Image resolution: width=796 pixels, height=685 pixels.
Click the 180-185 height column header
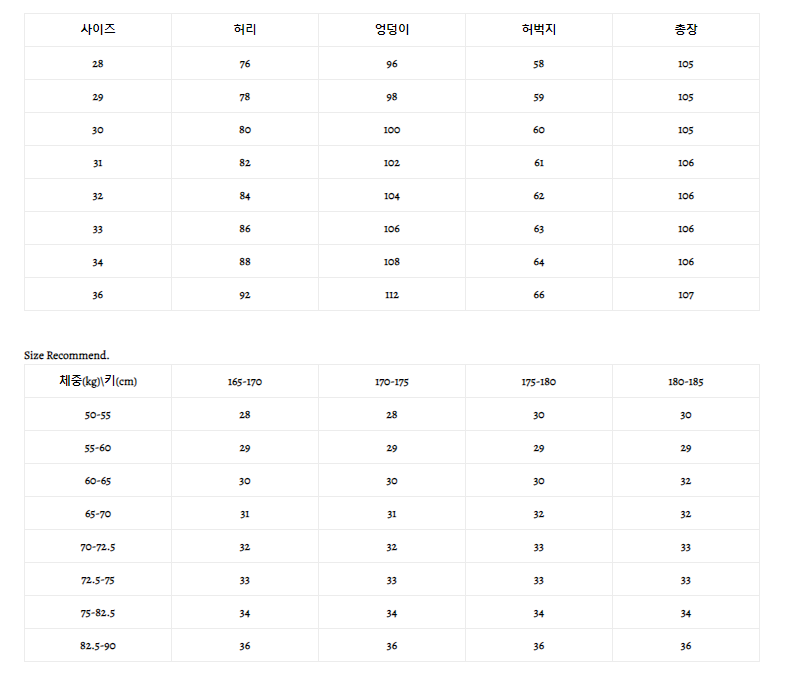pos(686,382)
